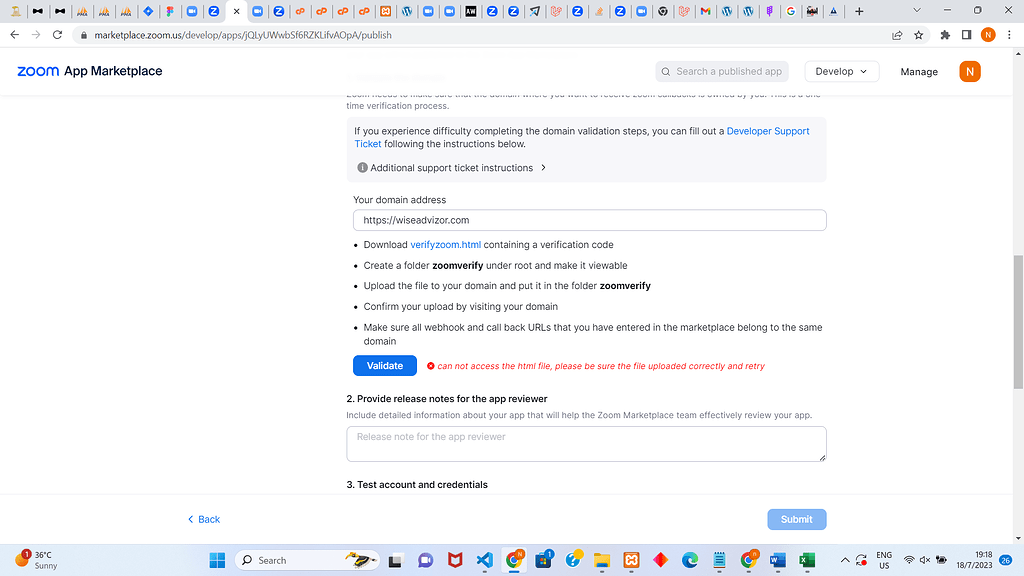Reload the current page

click(x=58, y=34)
